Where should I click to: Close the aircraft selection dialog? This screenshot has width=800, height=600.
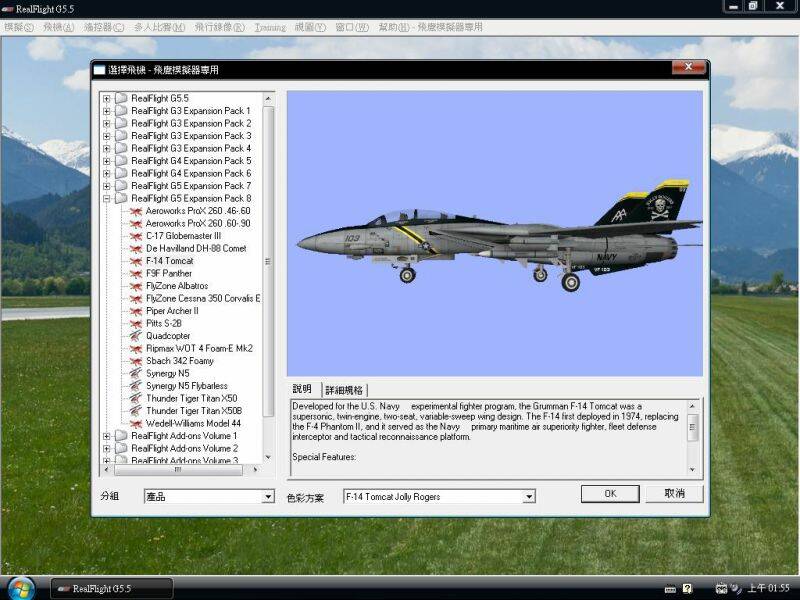688,67
